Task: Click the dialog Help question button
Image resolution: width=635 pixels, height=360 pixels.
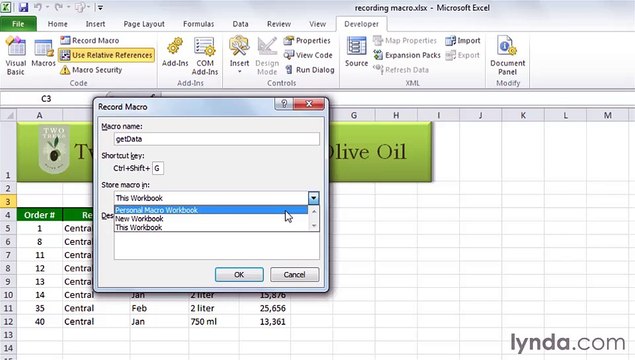Action: point(284,104)
